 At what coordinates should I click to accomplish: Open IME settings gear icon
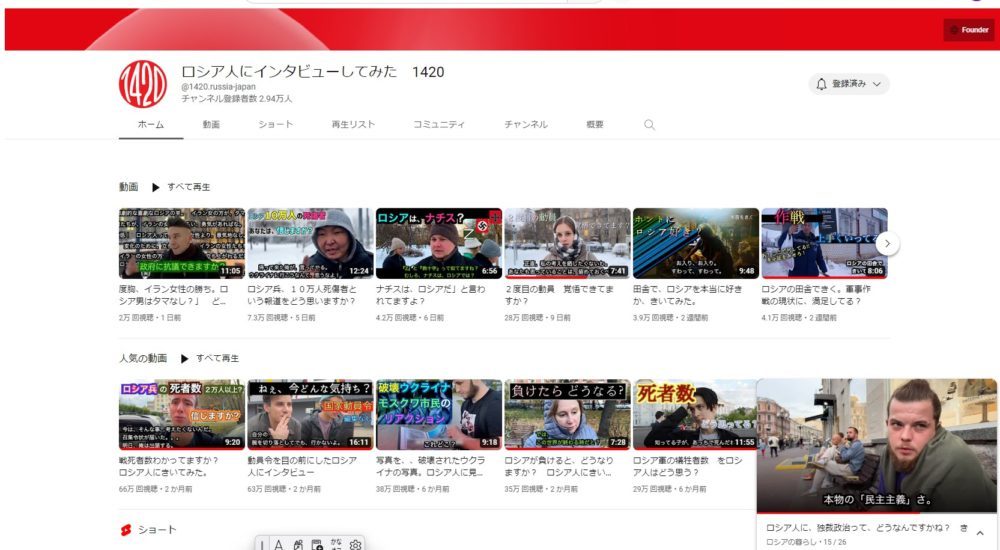pyautogui.click(x=355, y=544)
